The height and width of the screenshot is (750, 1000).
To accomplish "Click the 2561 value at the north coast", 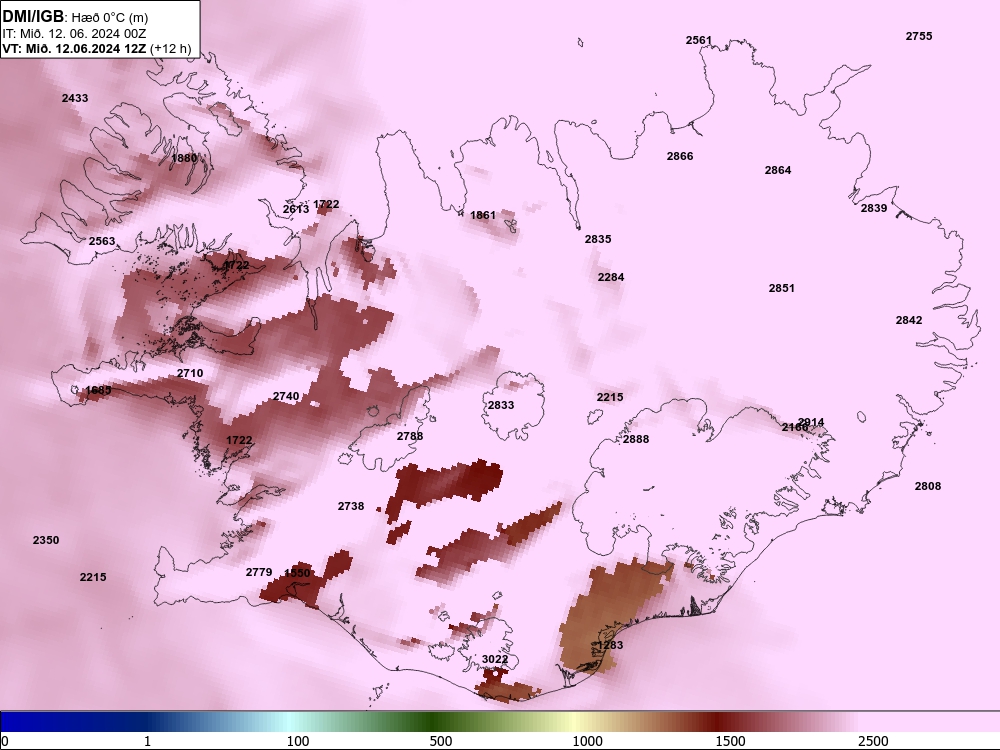I will 699,40.
